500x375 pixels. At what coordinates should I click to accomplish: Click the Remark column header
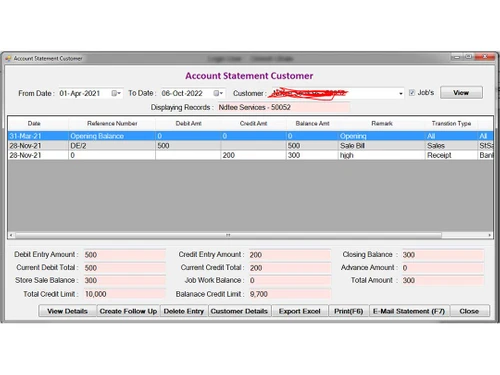click(382, 123)
